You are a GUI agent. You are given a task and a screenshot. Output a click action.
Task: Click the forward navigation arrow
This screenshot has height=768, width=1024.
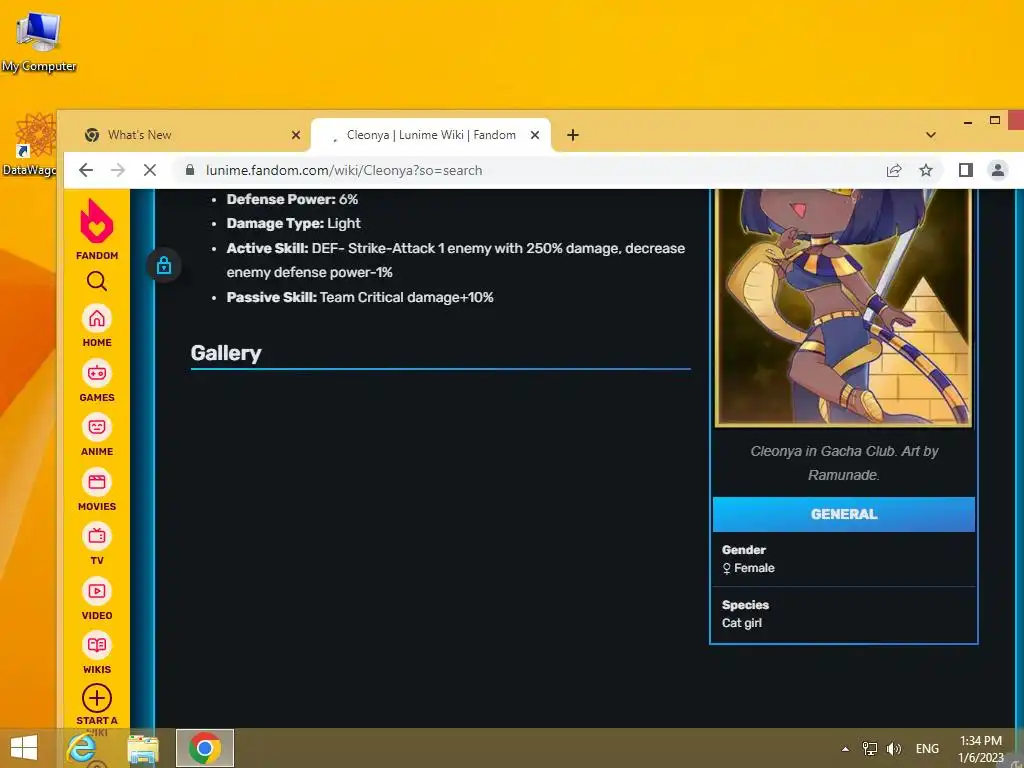pyautogui.click(x=118, y=170)
